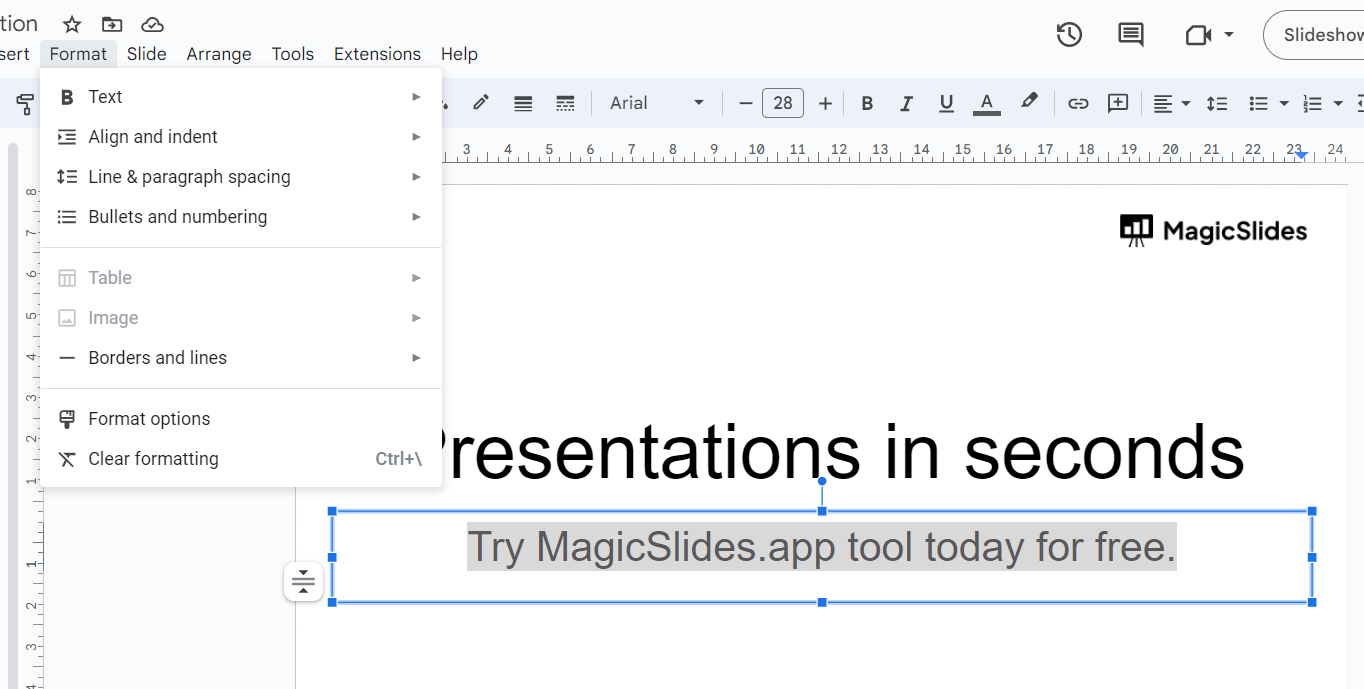This screenshot has width=1364, height=689.
Task: Expand numbered list options arrow
Action: (1338, 103)
